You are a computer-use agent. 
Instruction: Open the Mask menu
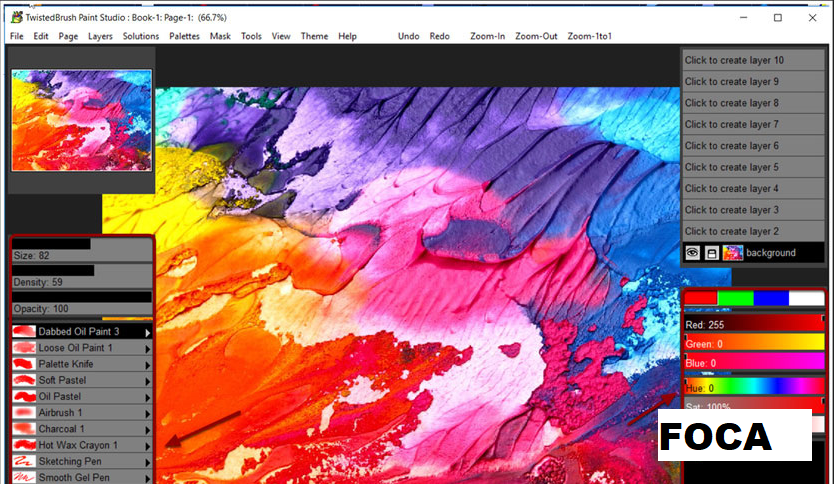point(220,36)
